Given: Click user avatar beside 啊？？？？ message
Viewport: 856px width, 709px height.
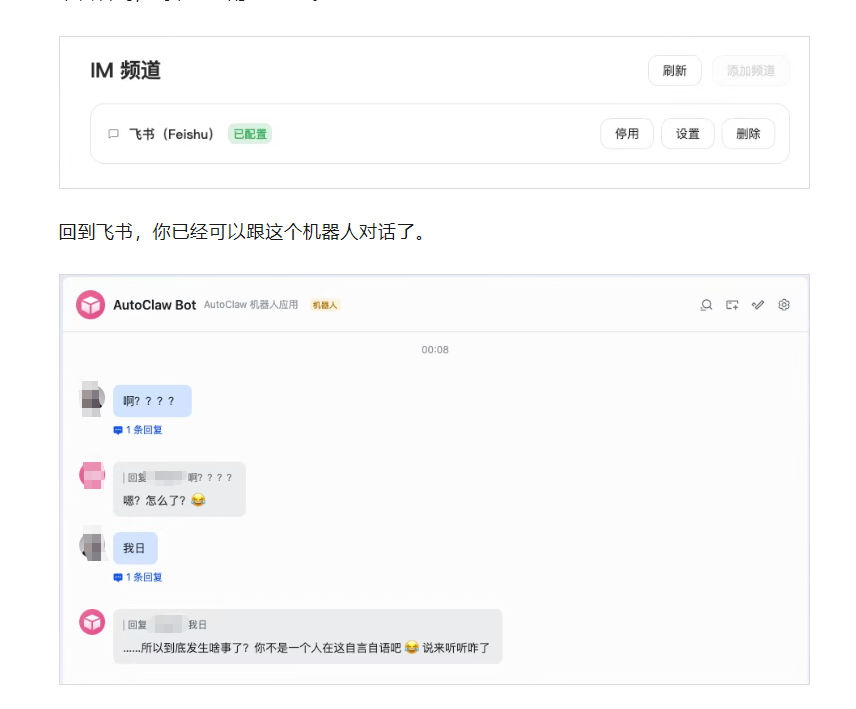Looking at the screenshot, I should click(x=92, y=398).
